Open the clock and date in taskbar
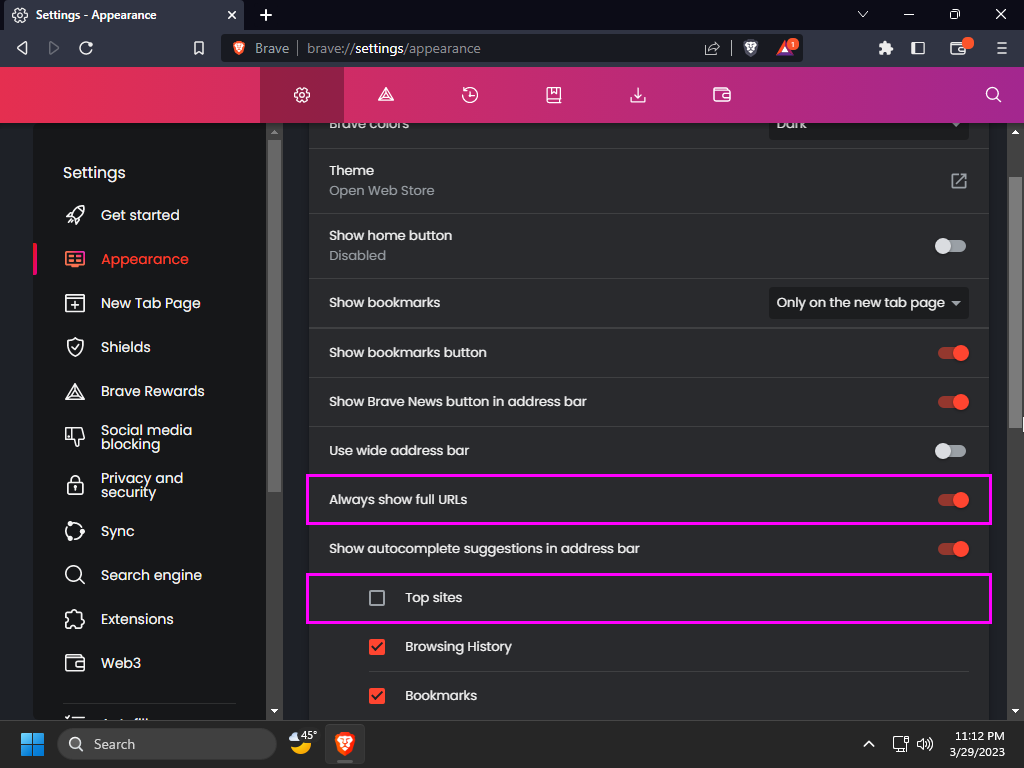Screen dimensions: 1024x768 point(978,744)
